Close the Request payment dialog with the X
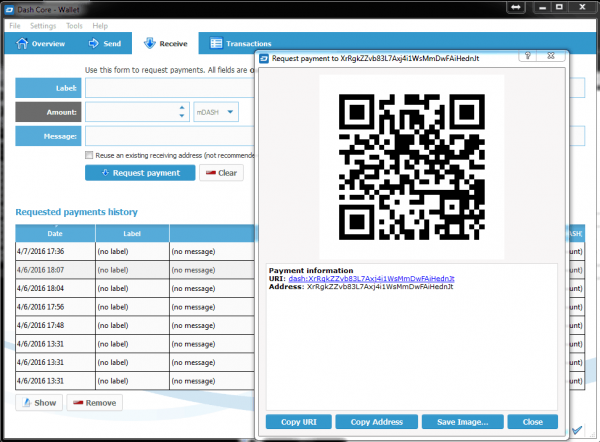The width and height of the screenshot is (600, 442). click(551, 56)
